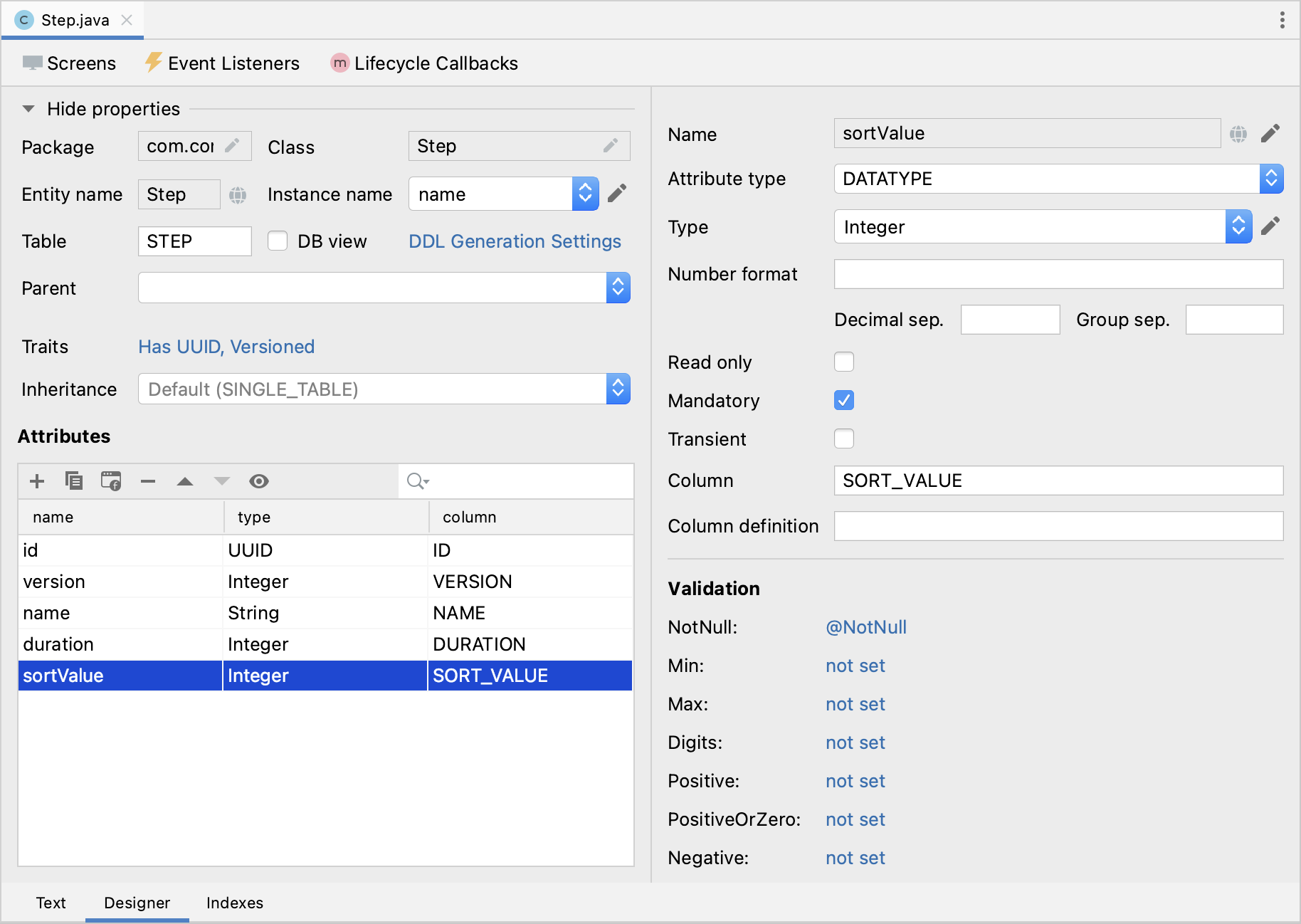The width and height of the screenshot is (1301, 924).
Task: Switch to the Text tab
Action: pos(51,903)
